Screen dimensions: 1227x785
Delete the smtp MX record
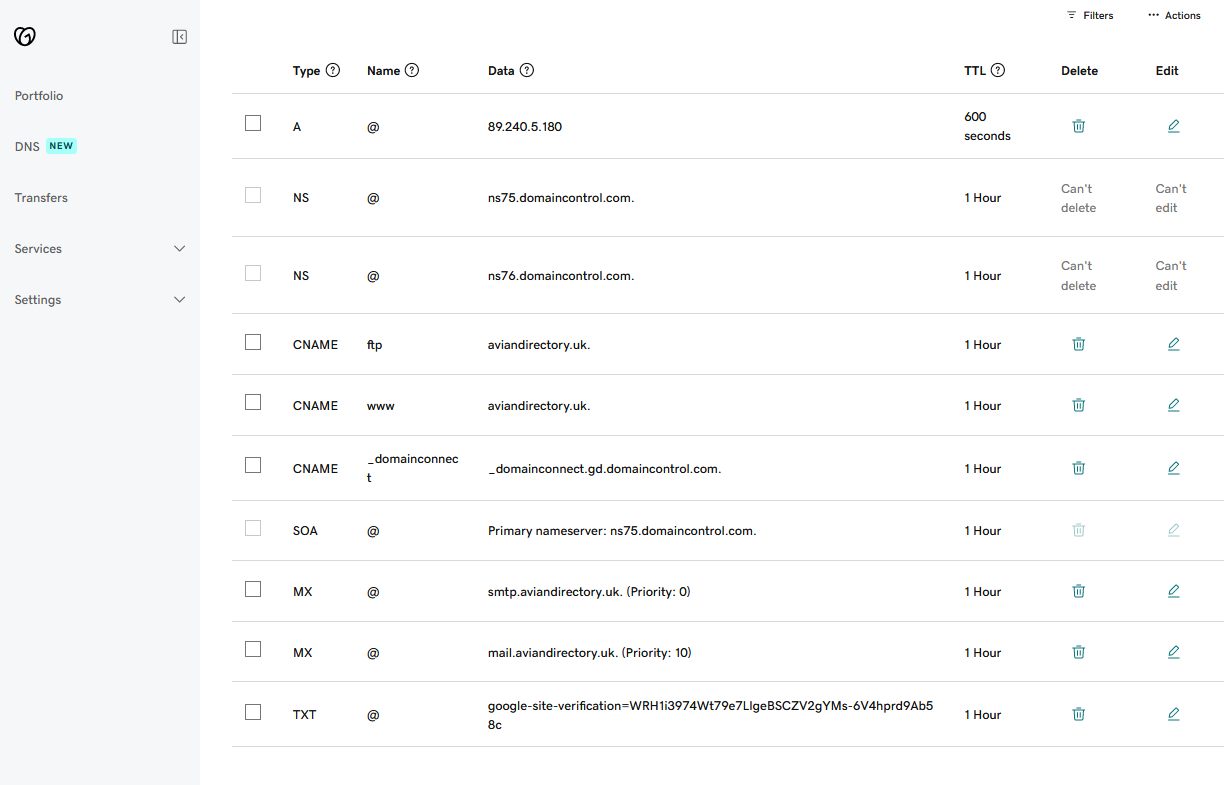pos(1078,591)
